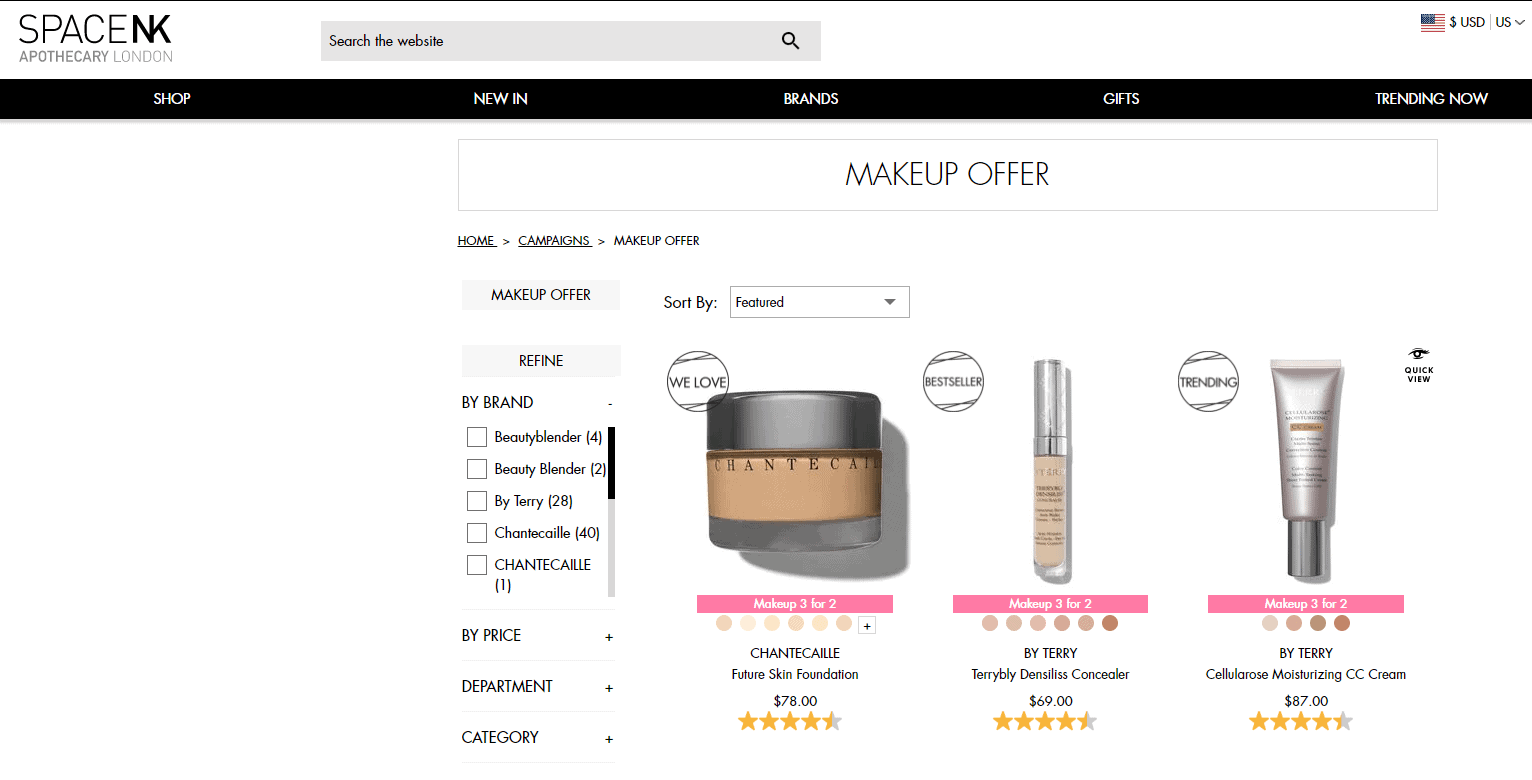The height and width of the screenshot is (780, 1532).
Task: Click the We Love badge on Chantecaille foundation
Action: point(698,382)
